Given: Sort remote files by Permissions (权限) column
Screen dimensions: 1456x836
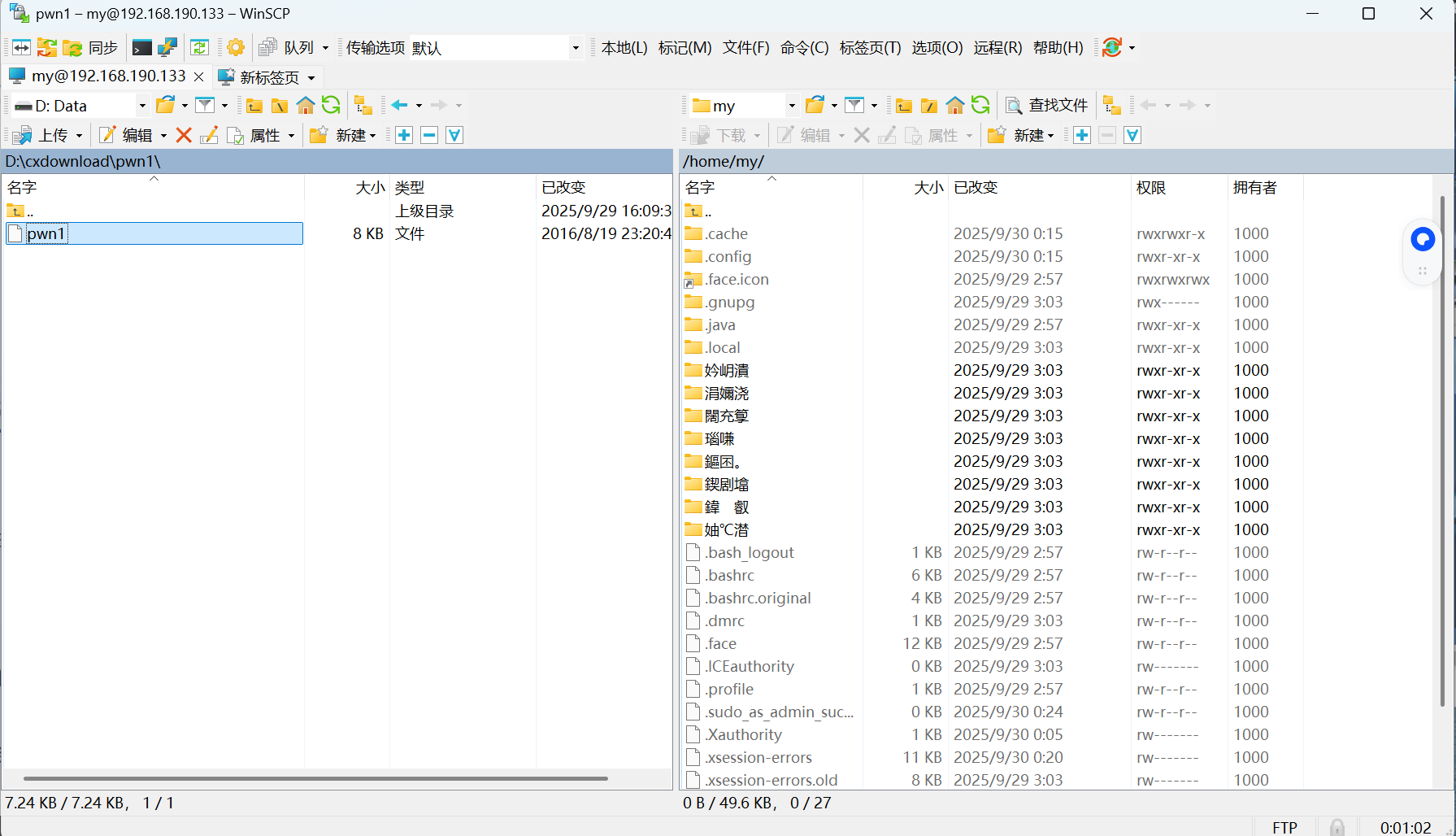Looking at the screenshot, I should (x=1180, y=187).
